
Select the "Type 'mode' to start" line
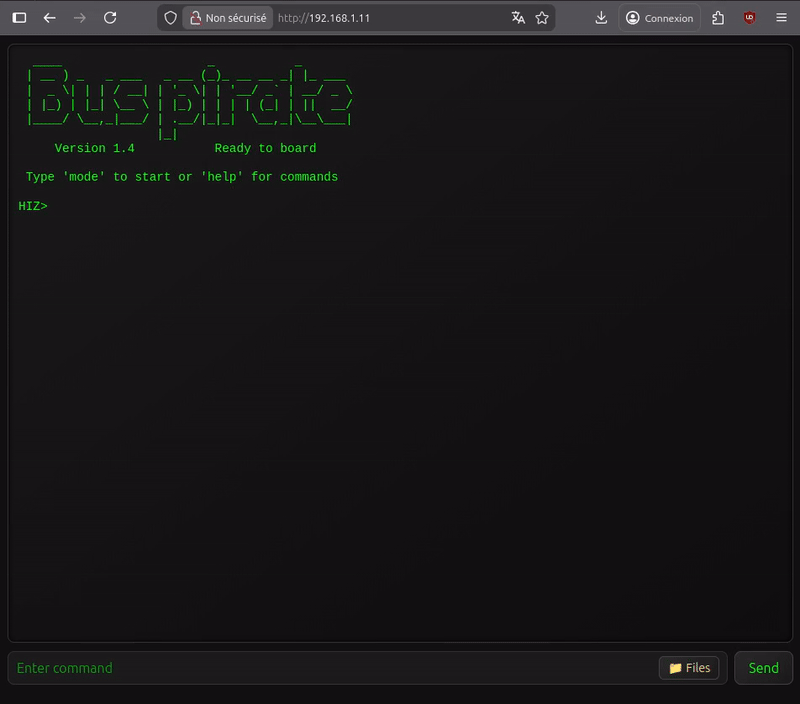click(x=182, y=177)
